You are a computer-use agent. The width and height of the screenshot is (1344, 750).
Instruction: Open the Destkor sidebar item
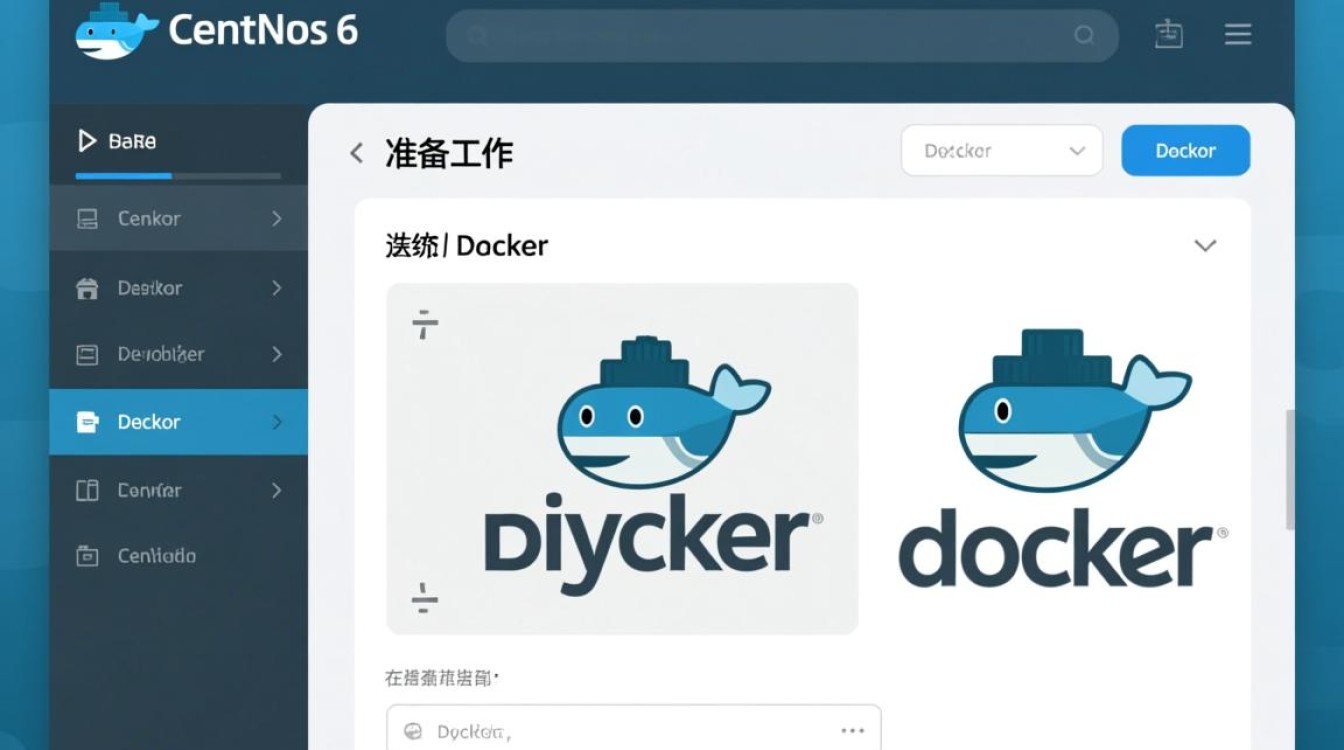tap(179, 288)
